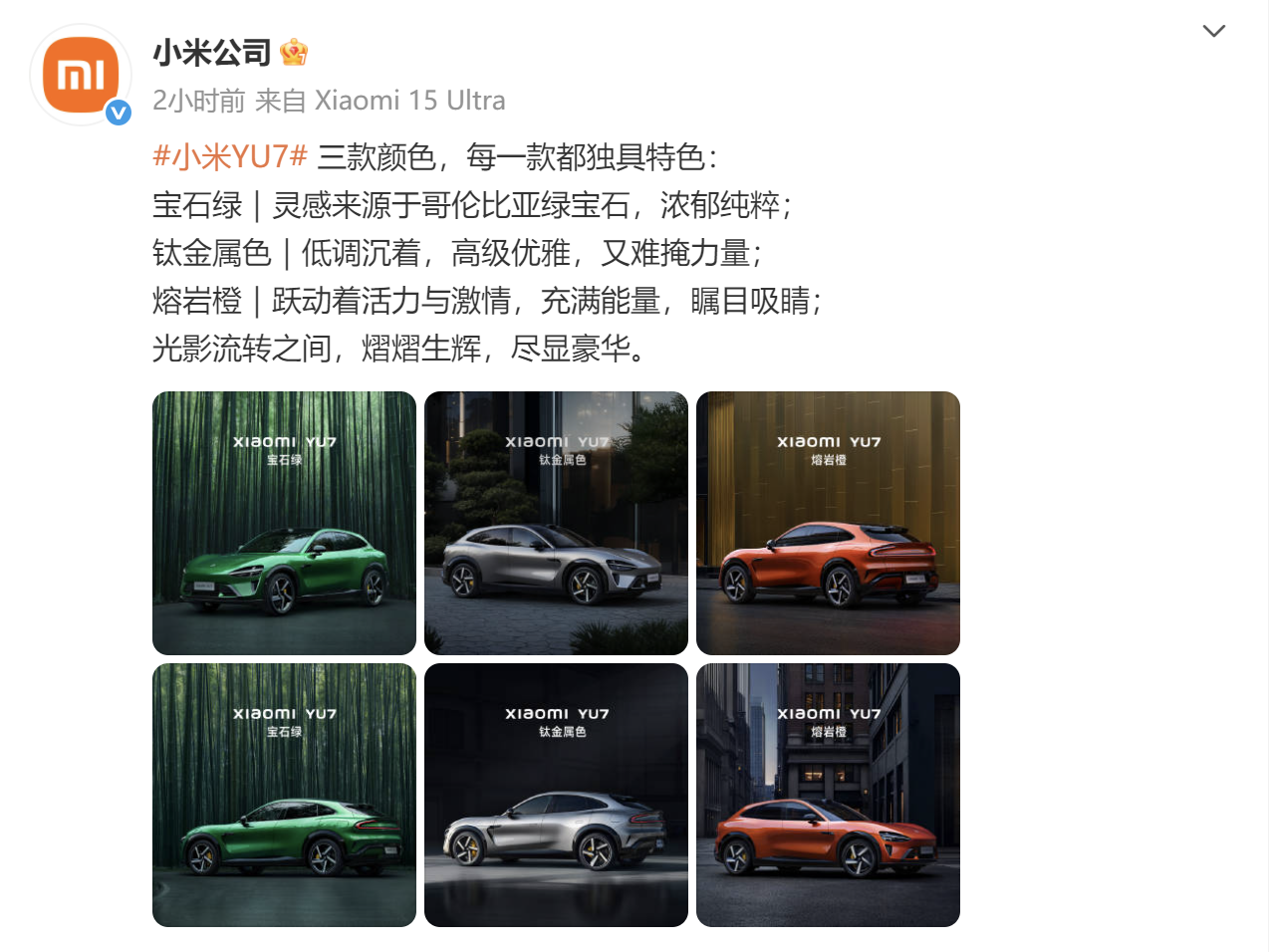Screen dimensions: 1269x952
Task: View green YU7 front-view photo in bamboo forest
Action: pyautogui.click(x=284, y=523)
